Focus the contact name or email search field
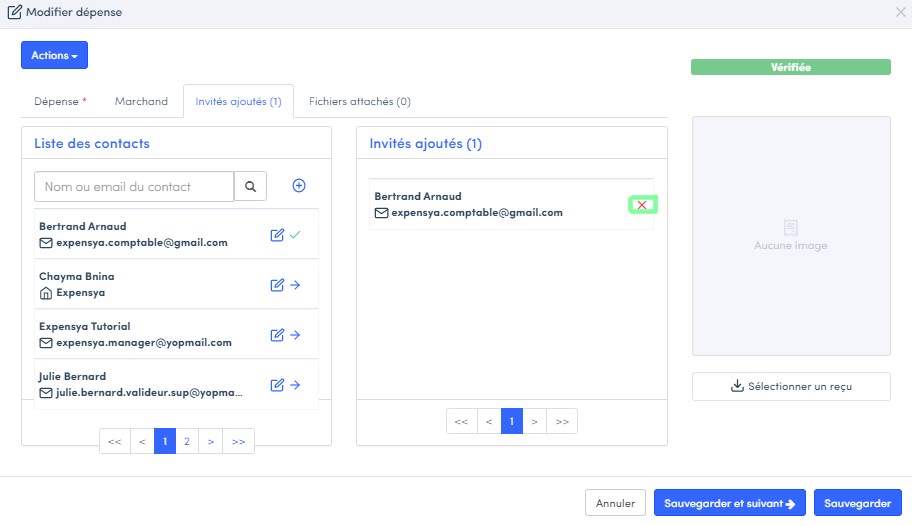The image size is (912, 526). [x=134, y=186]
